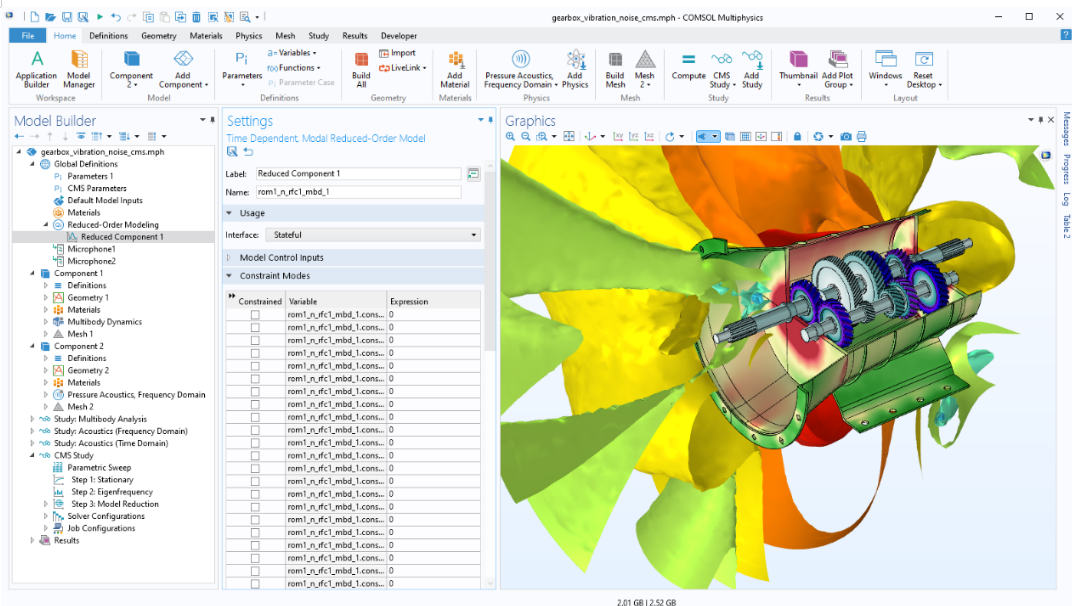Collapse the CMS Study tree node

pos(32,456)
